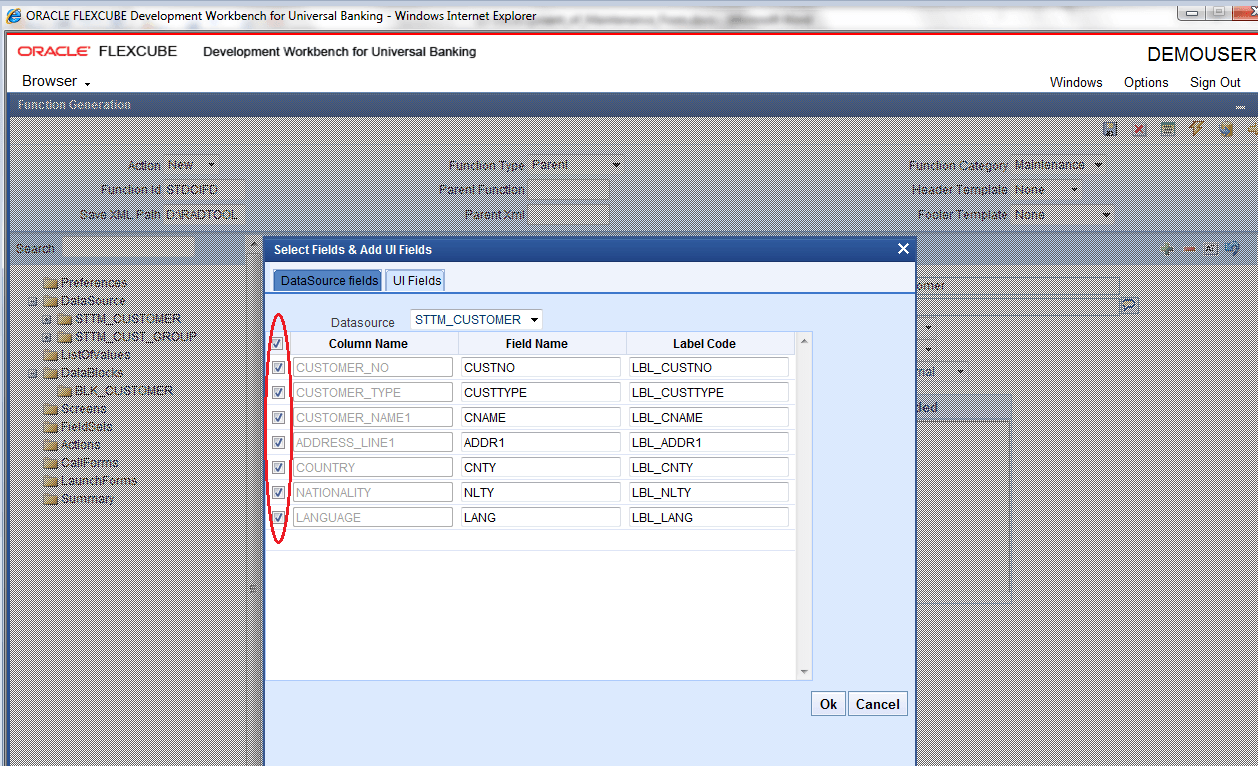Close the Select Fields dialog with X
1258x766 pixels.
click(x=903, y=249)
